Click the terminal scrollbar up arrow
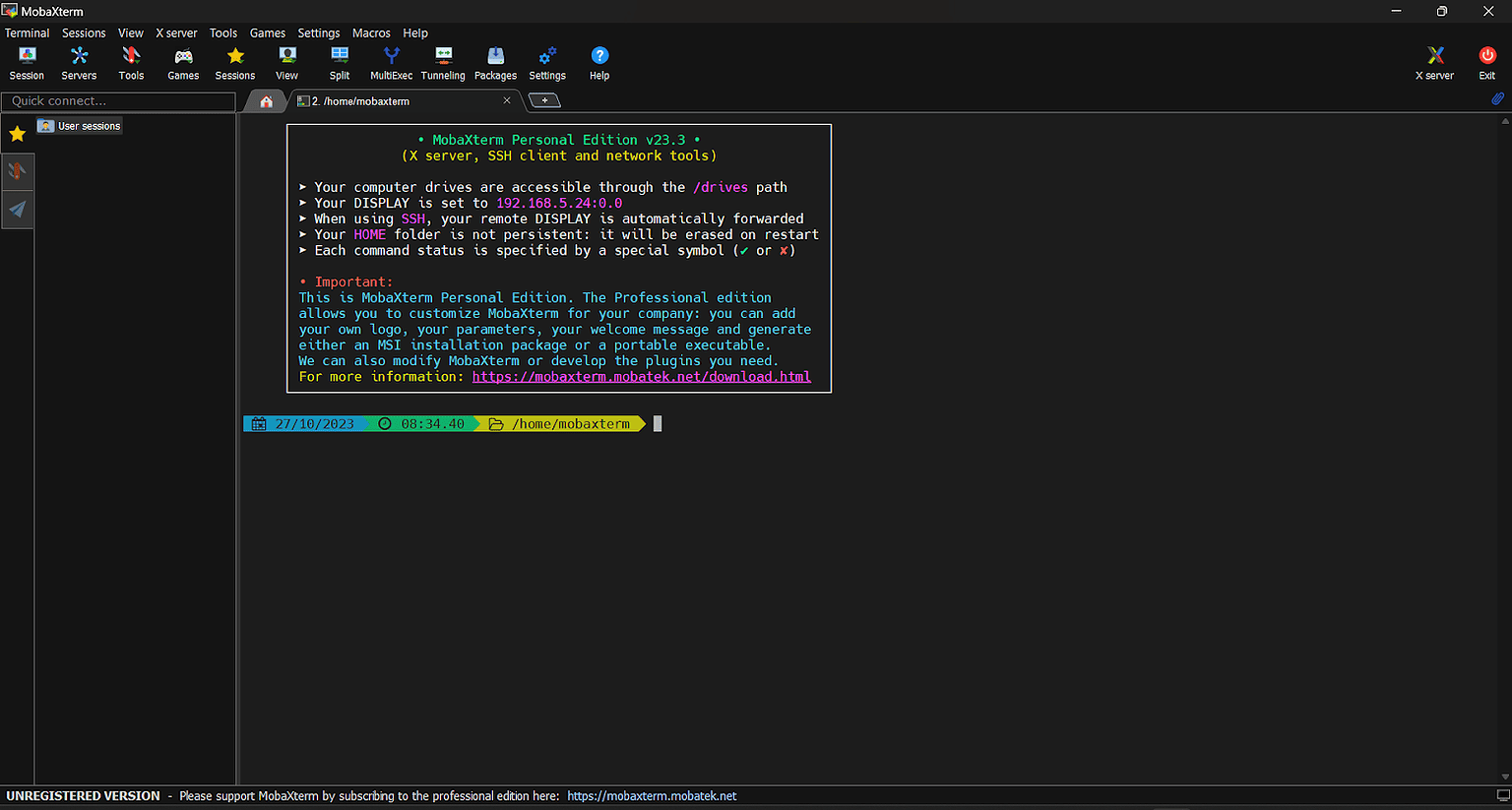The image size is (1512, 810). 1505,121
